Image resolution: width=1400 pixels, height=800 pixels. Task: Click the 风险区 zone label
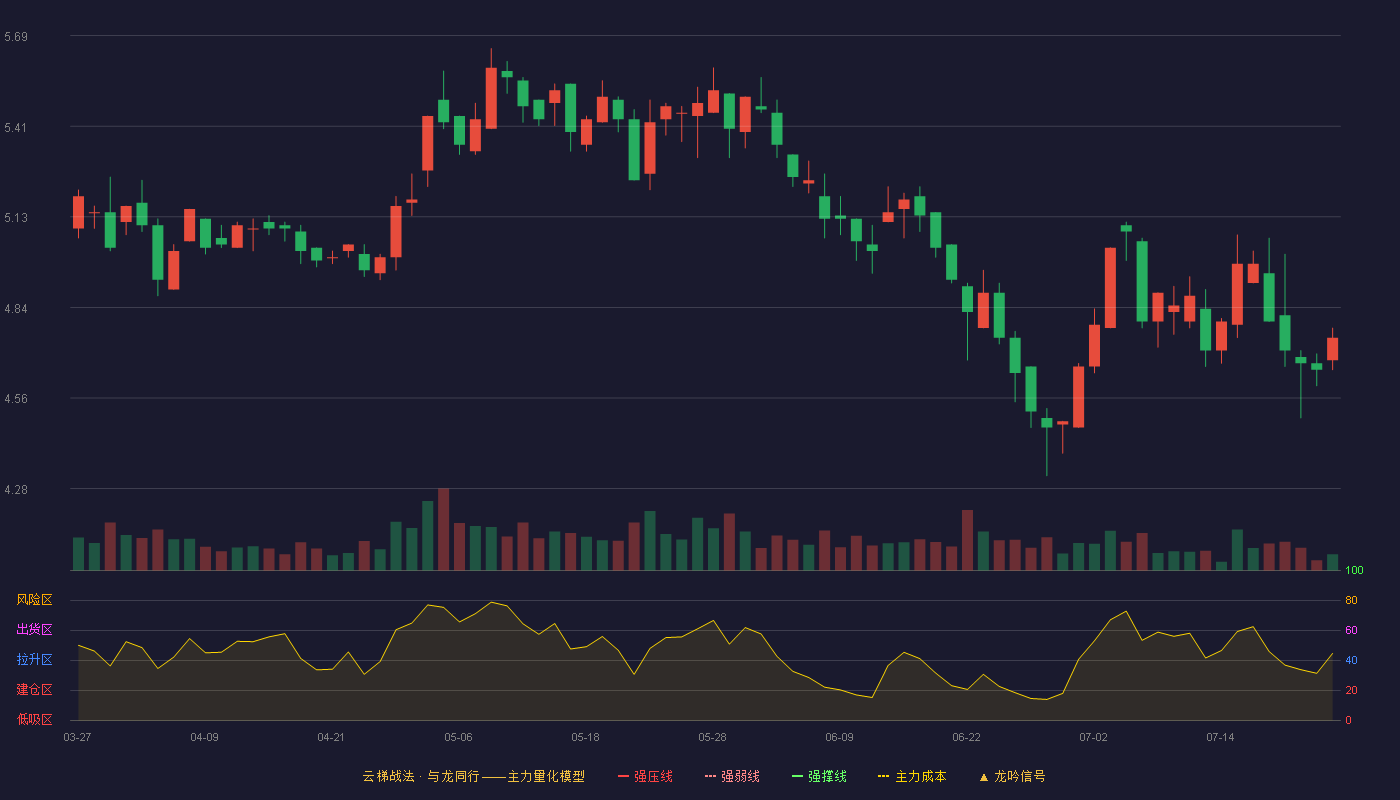click(x=34, y=600)
